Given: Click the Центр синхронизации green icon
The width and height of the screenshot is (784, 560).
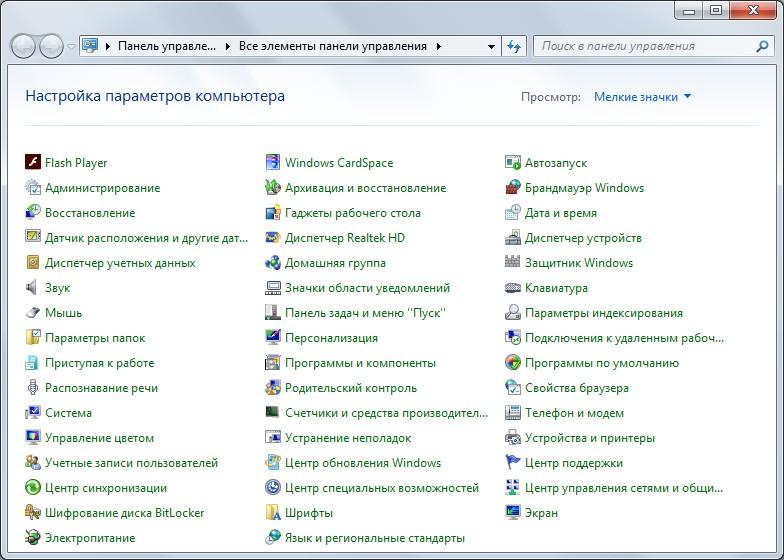Looking at the screenshot, I should click(x=32, y=487).
